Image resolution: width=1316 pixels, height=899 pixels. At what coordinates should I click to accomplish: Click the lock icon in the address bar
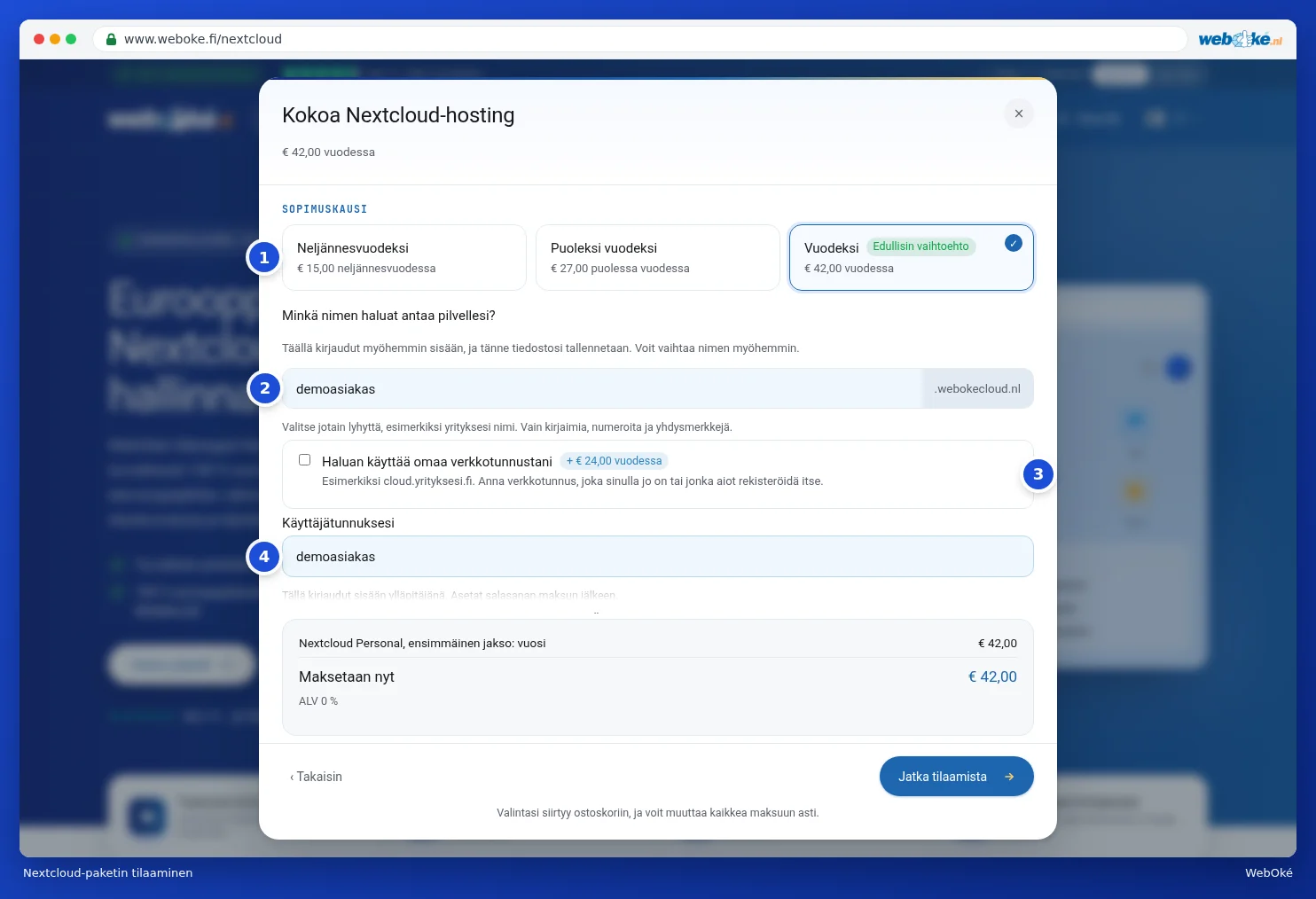[111, 39]
